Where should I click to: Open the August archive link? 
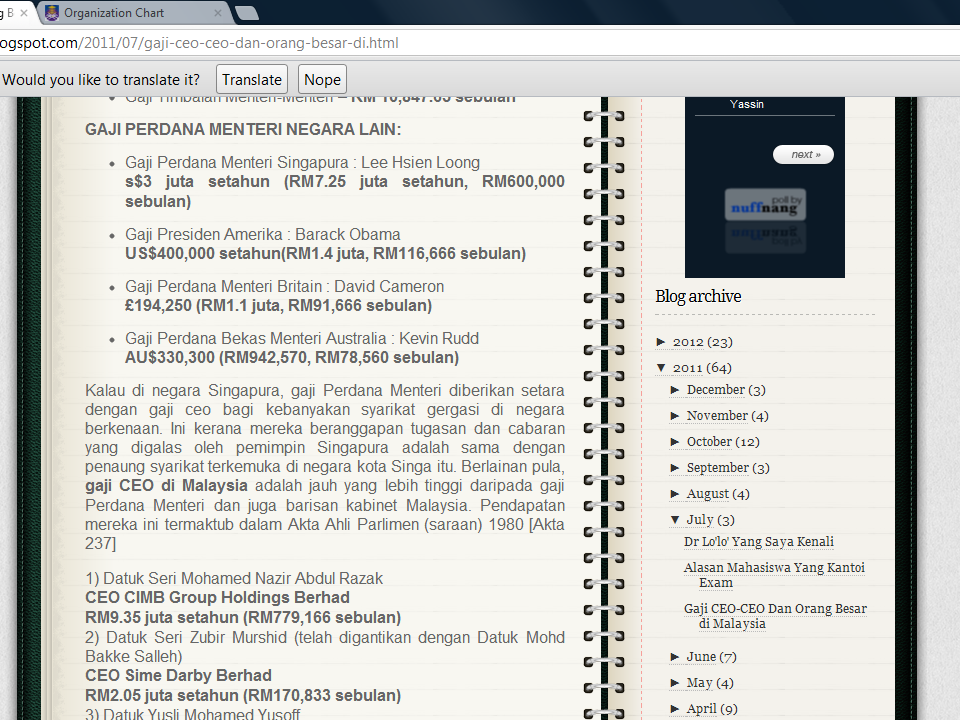708,493
